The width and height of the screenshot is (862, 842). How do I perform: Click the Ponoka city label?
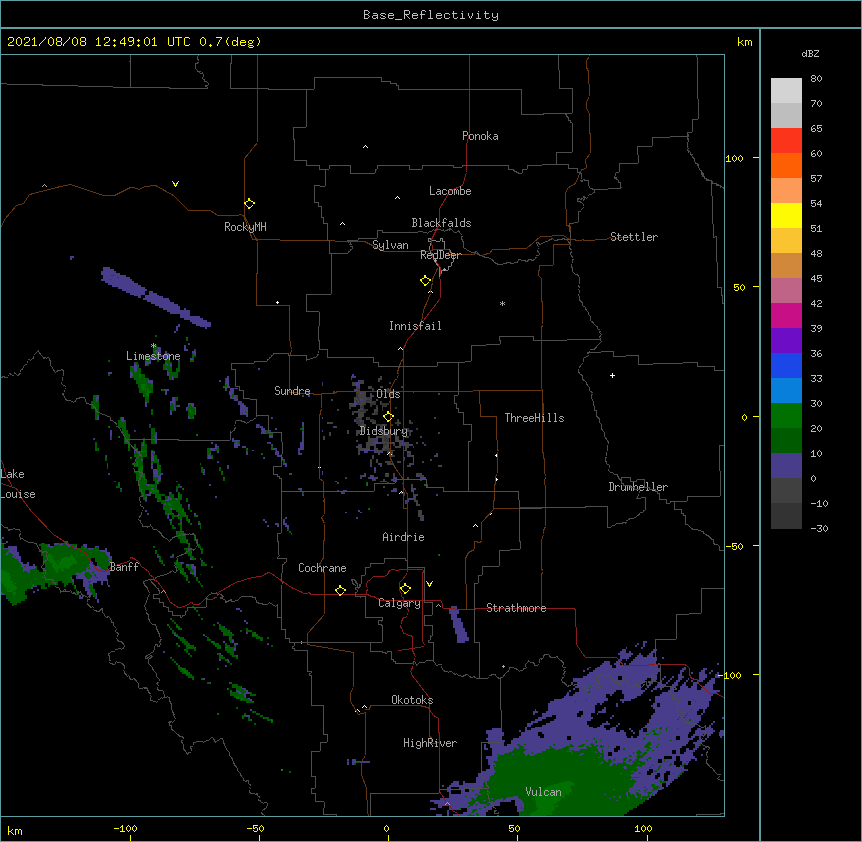pyautogui.click(x=480, y=136)
